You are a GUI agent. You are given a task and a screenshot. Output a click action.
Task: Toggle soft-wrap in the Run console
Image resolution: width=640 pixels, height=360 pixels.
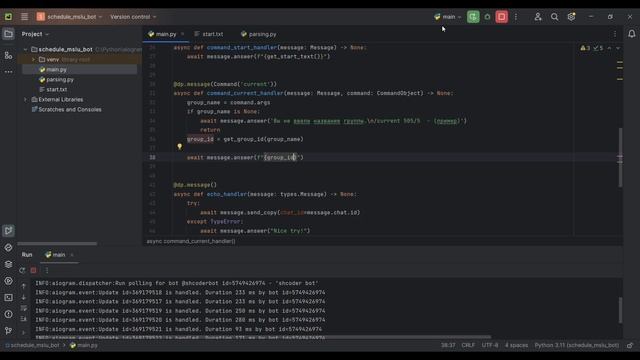(x=24, y=308)
